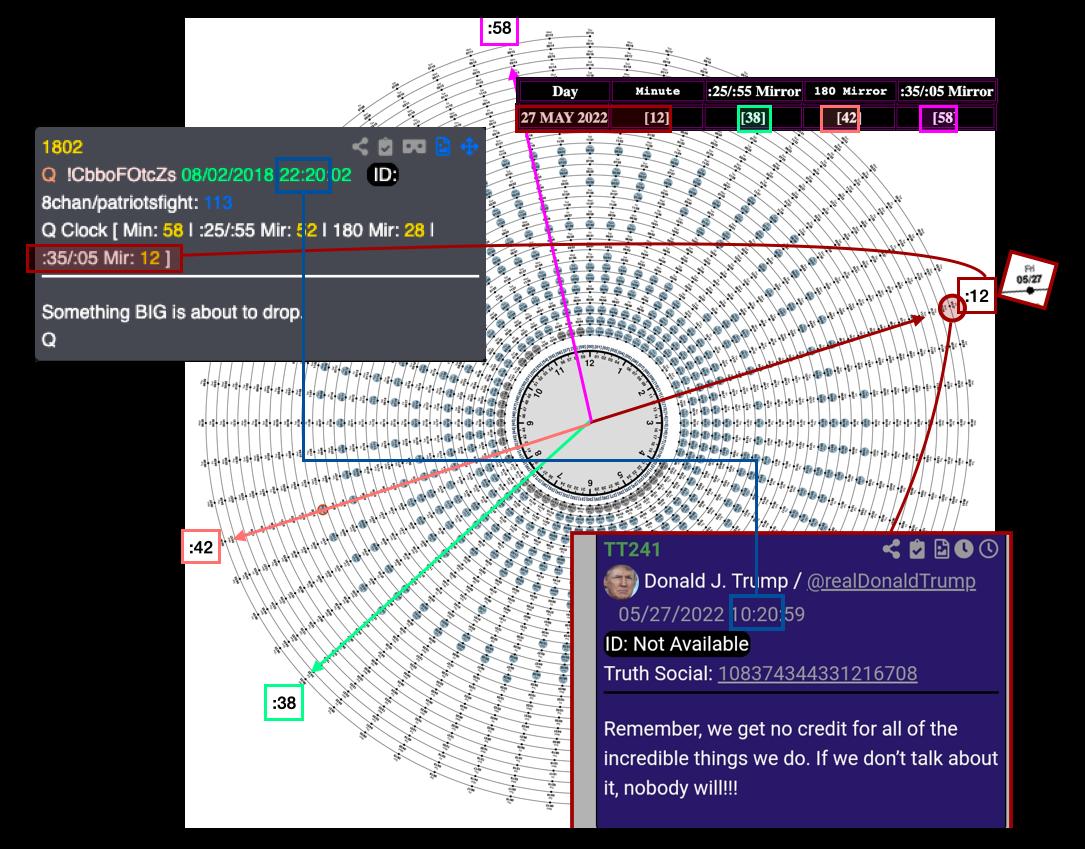This screenshot has width=1085, height=849.
Task: Open Truth Social link 108374344331216708
Action: tap(817, 673)
